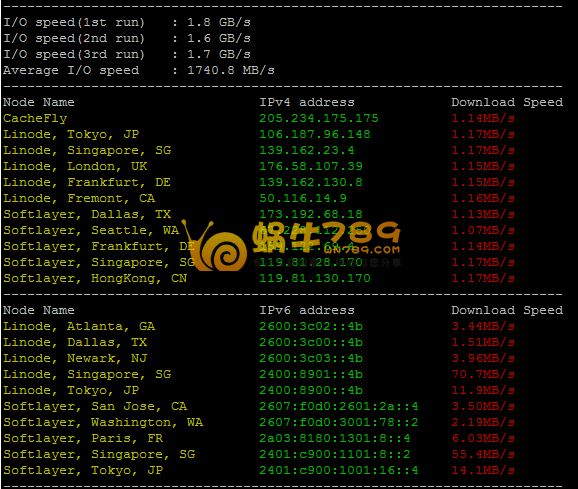578x489 pixels.
Task: Click the 2.19MB/s download speed
Action: coord(483,422)
